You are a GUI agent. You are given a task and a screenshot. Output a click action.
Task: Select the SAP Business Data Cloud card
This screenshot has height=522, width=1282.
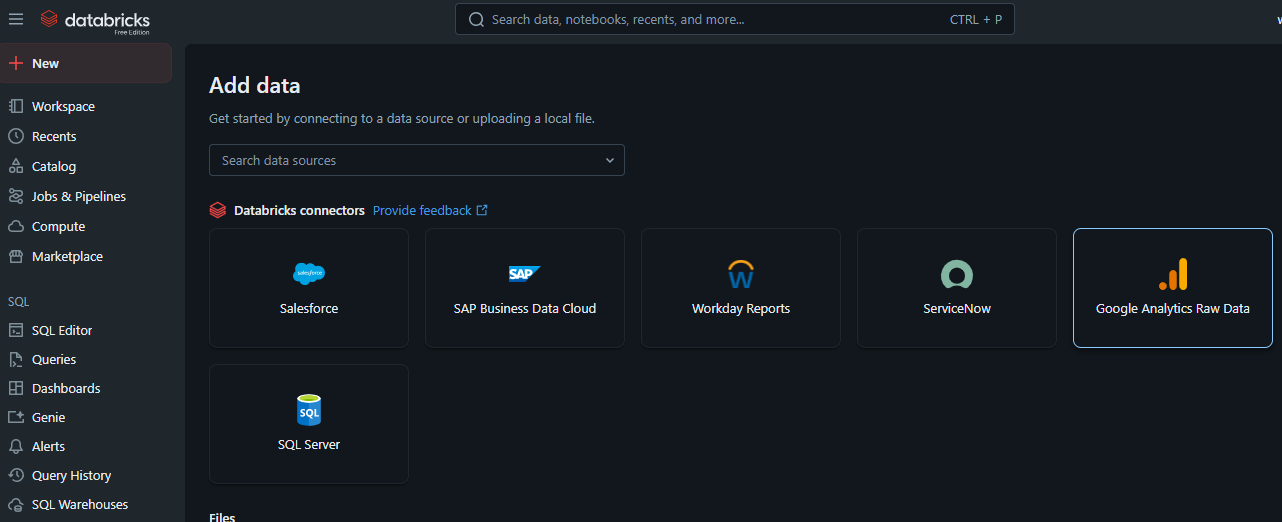[525, 288]
